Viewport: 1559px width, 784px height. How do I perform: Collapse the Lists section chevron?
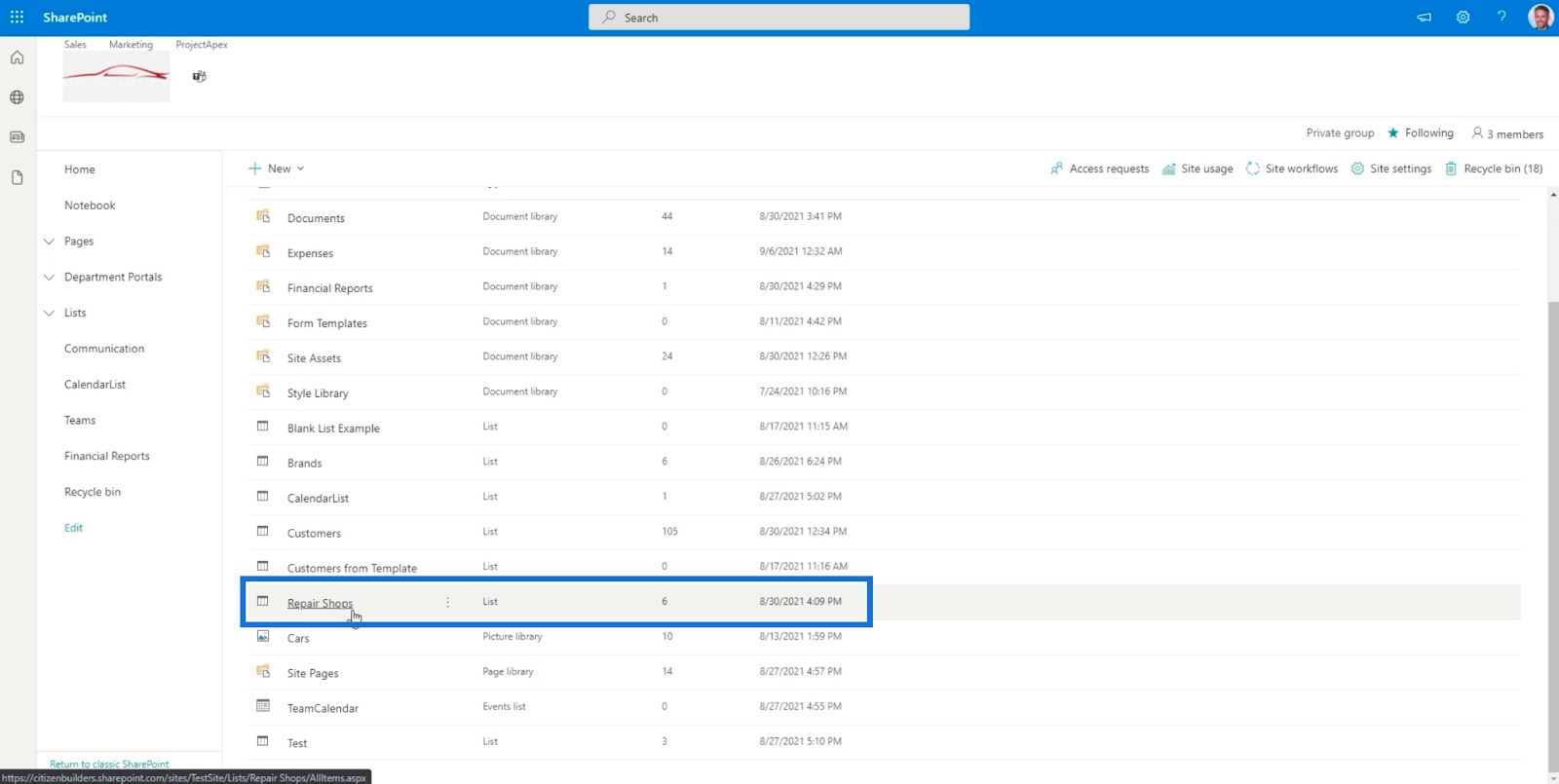pyautogui.click(x=49, y=314)
